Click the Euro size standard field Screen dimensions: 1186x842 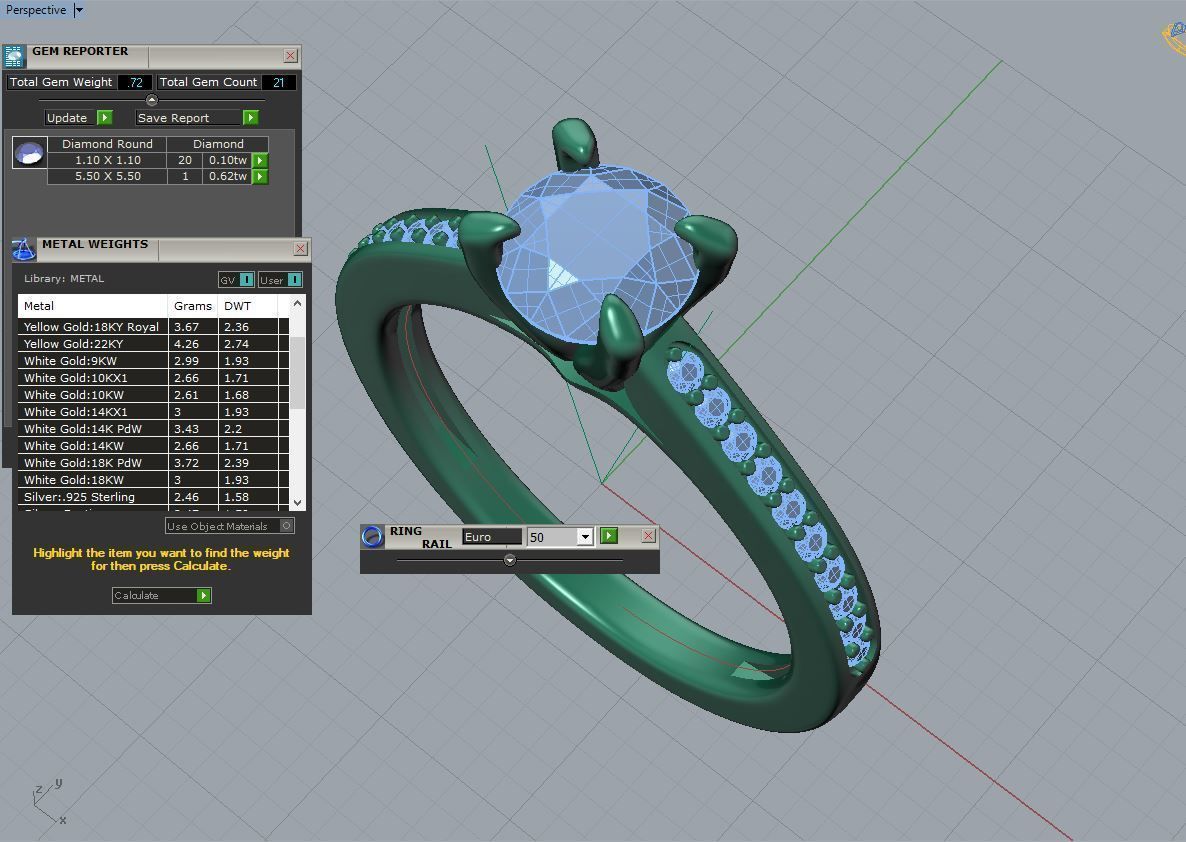coord(492,536)
